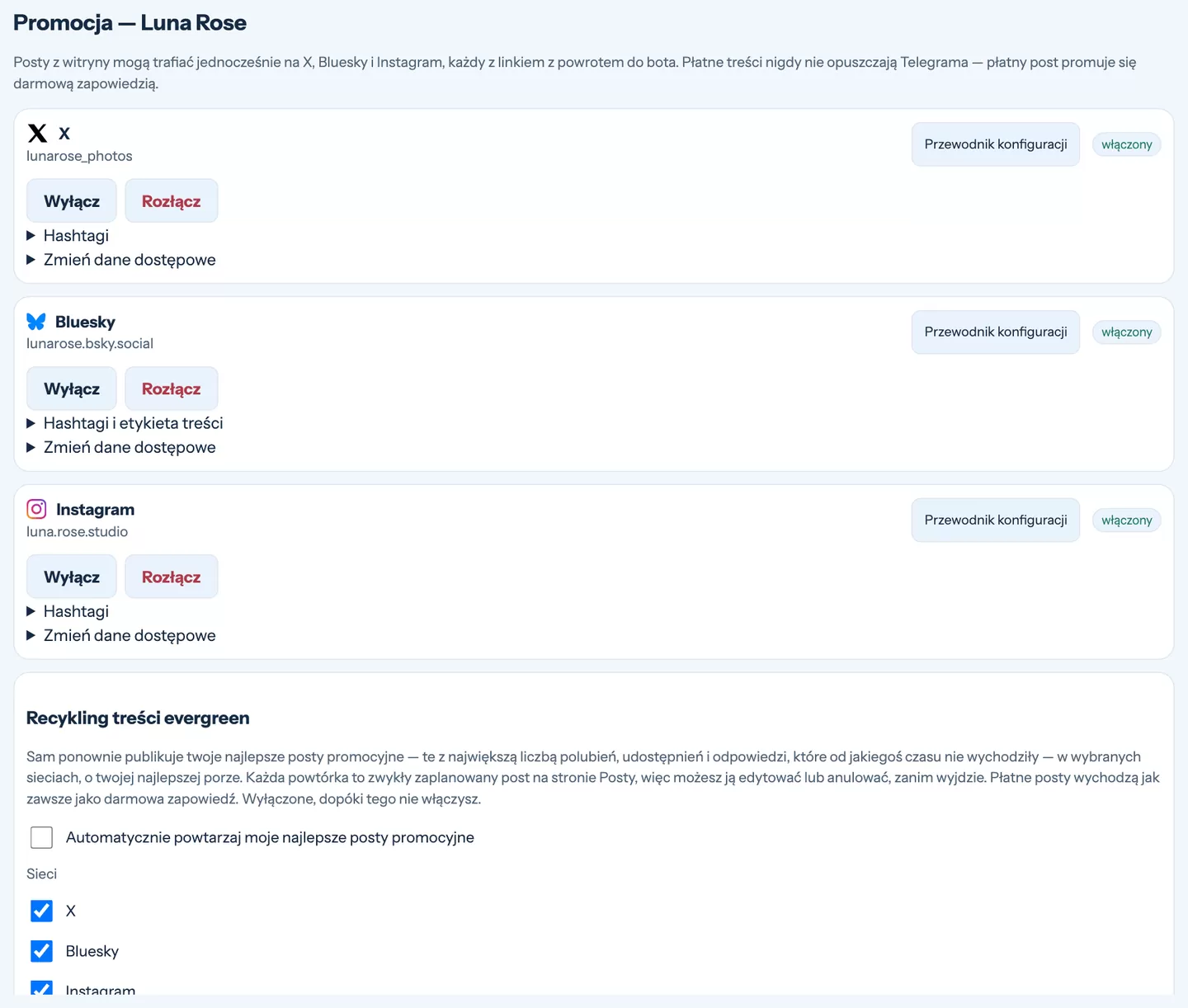This screenshot has width=1188, height=1008.
Task: Click the Promocja — Luna Rose title
Action: 130,22
